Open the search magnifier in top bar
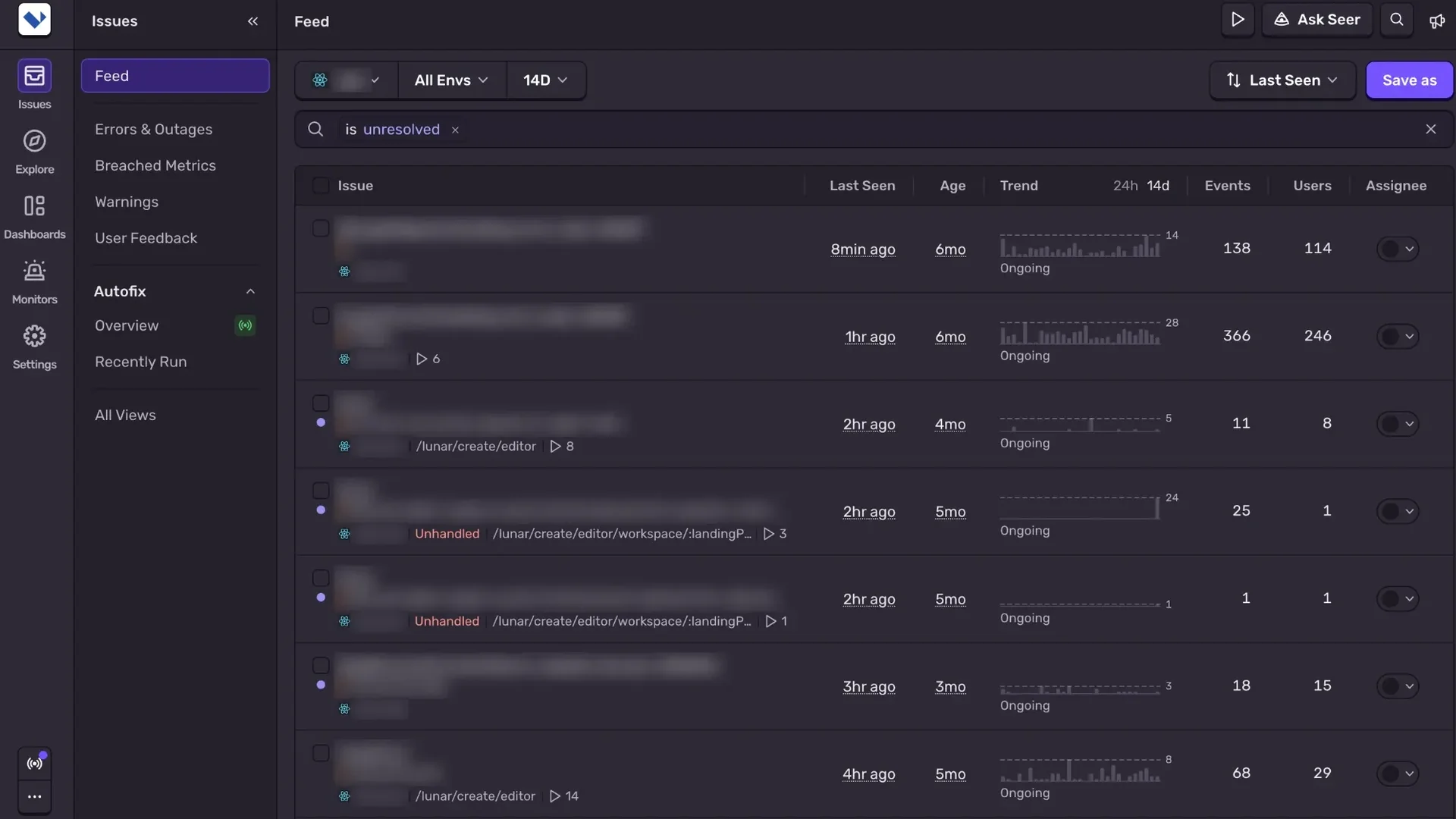 click(x=1397, y=20)
